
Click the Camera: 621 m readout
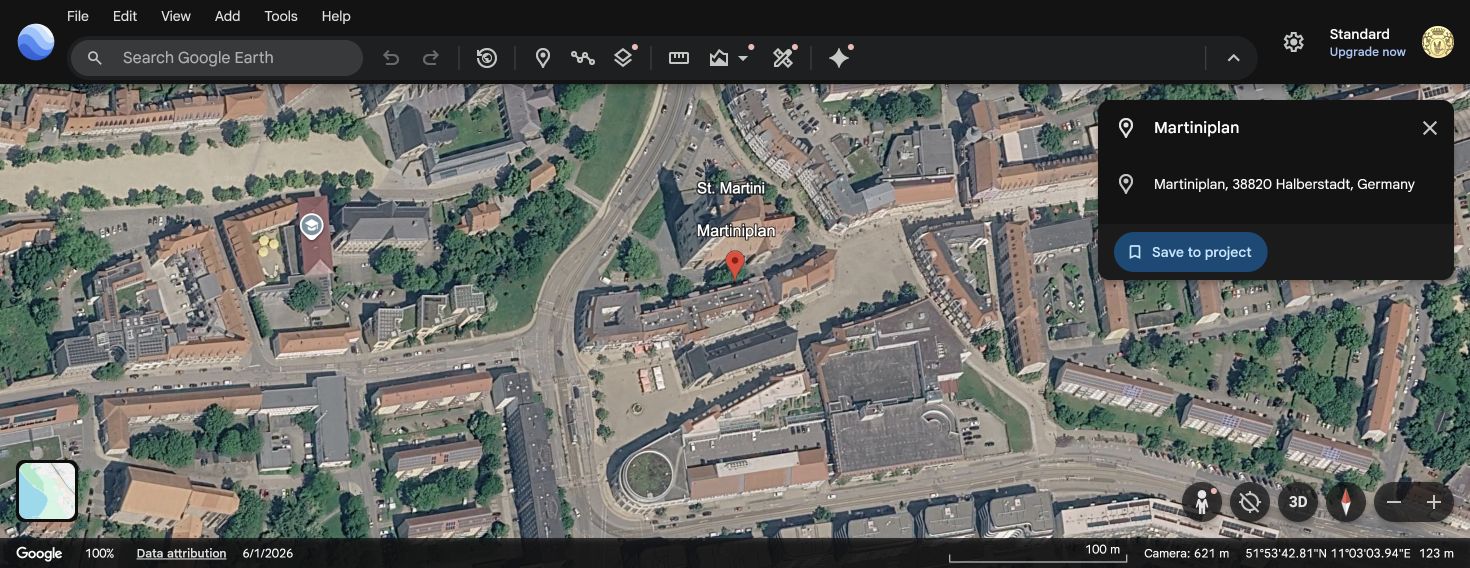tap(1187, 553)
